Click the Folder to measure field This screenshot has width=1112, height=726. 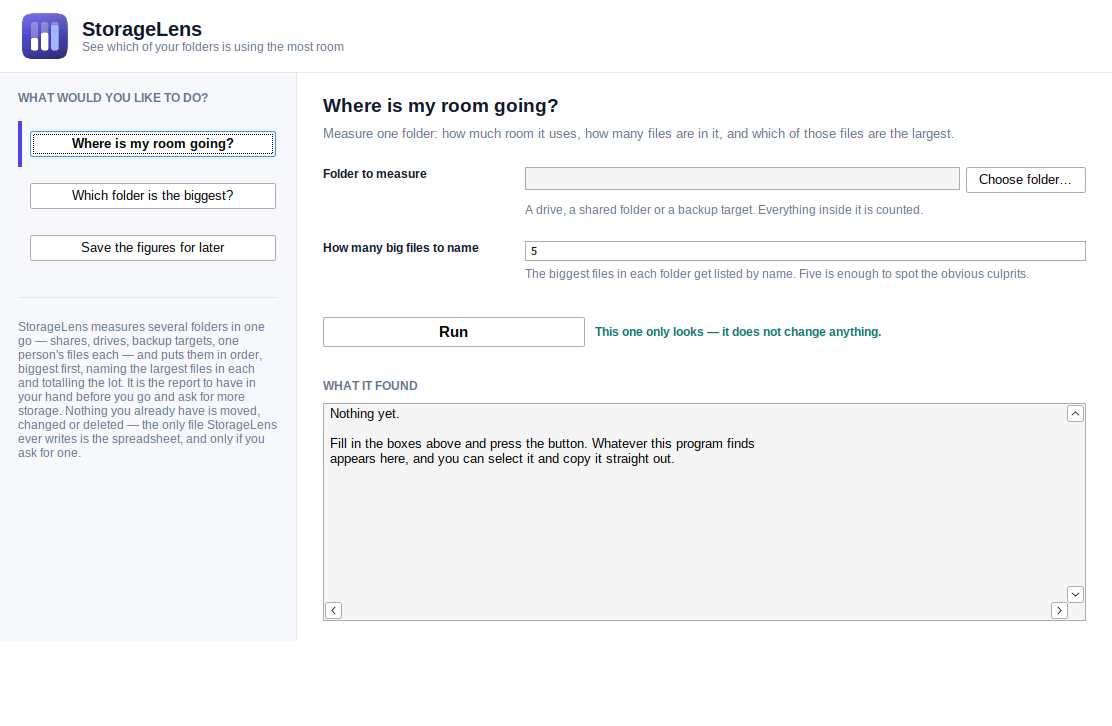pos(742,179)
